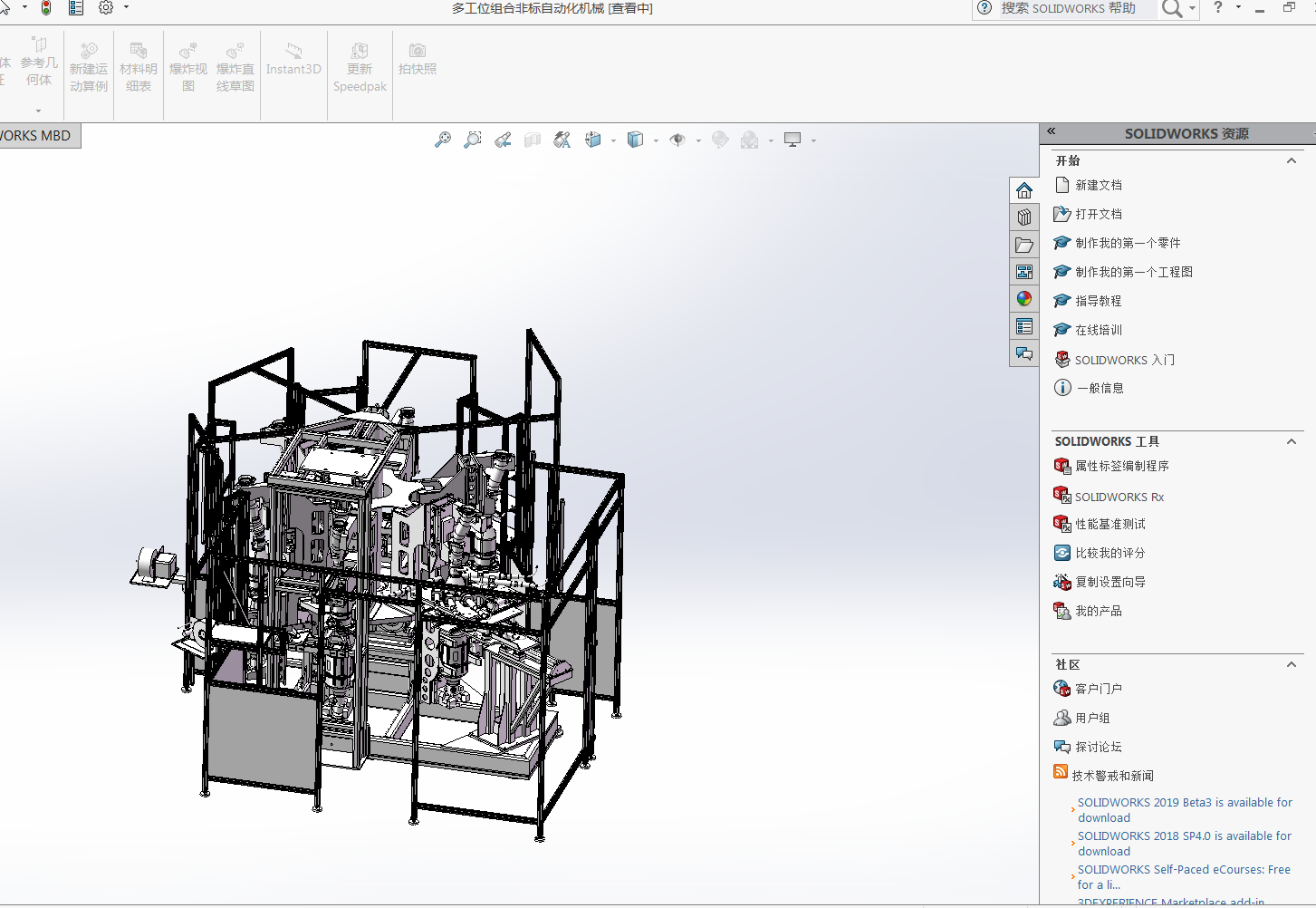Select the Zoom to Area tool

point(473,140)
